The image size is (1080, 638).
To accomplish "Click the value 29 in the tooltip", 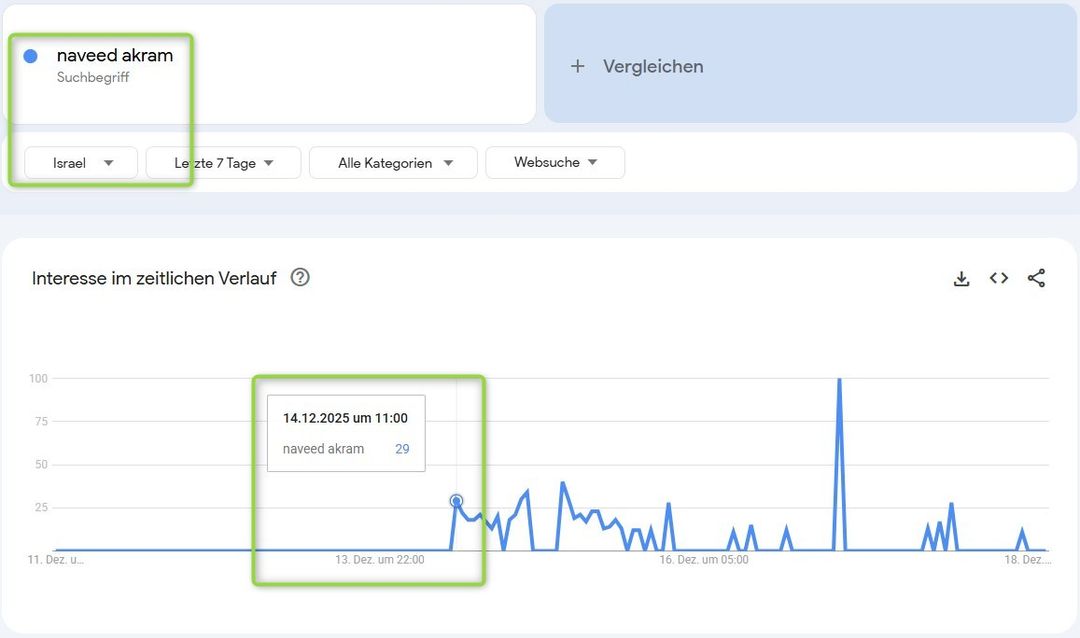I will pyautogui.click(x=402, y=449).
